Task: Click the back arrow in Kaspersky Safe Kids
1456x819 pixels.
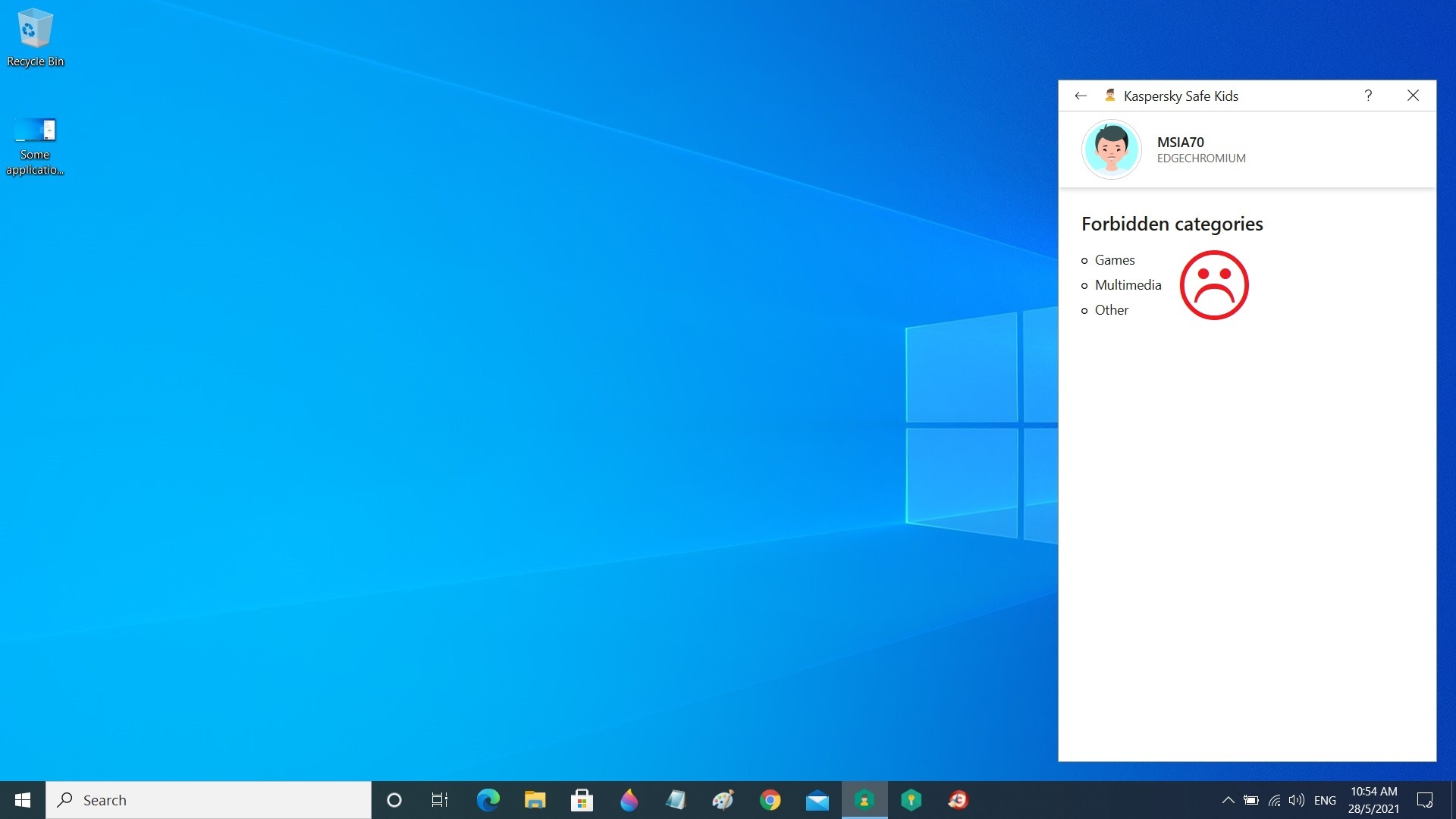Action: pos(1081,96)
